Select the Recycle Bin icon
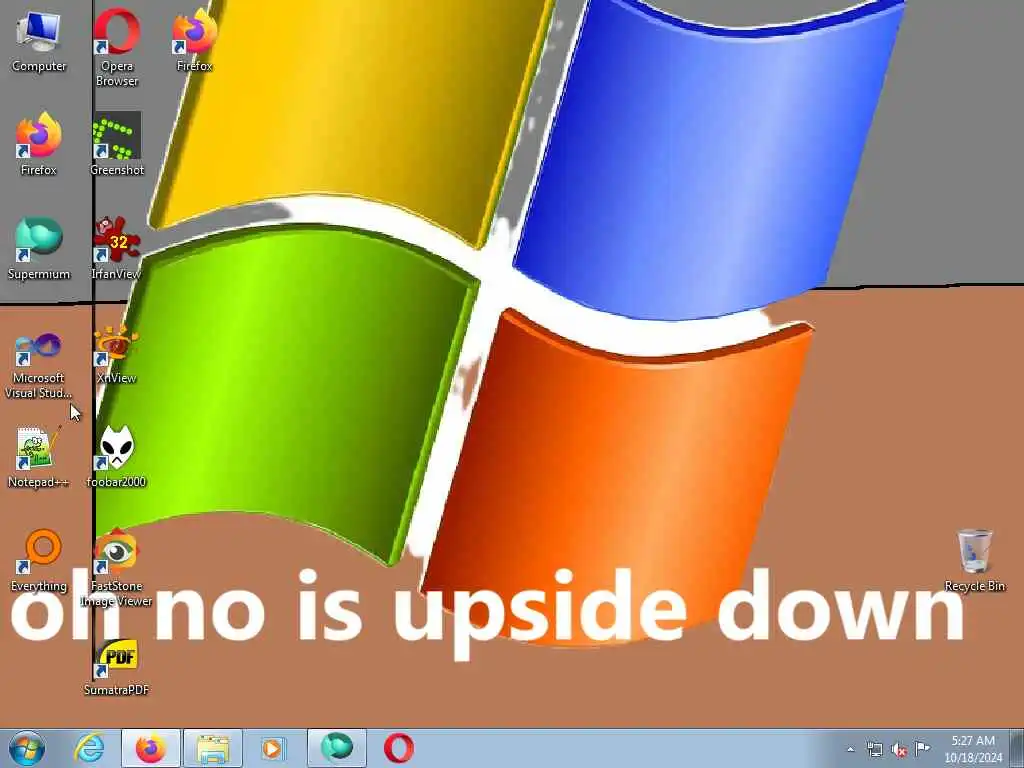This screenshot has height=768, width=1024. click(x=975, y=561)
